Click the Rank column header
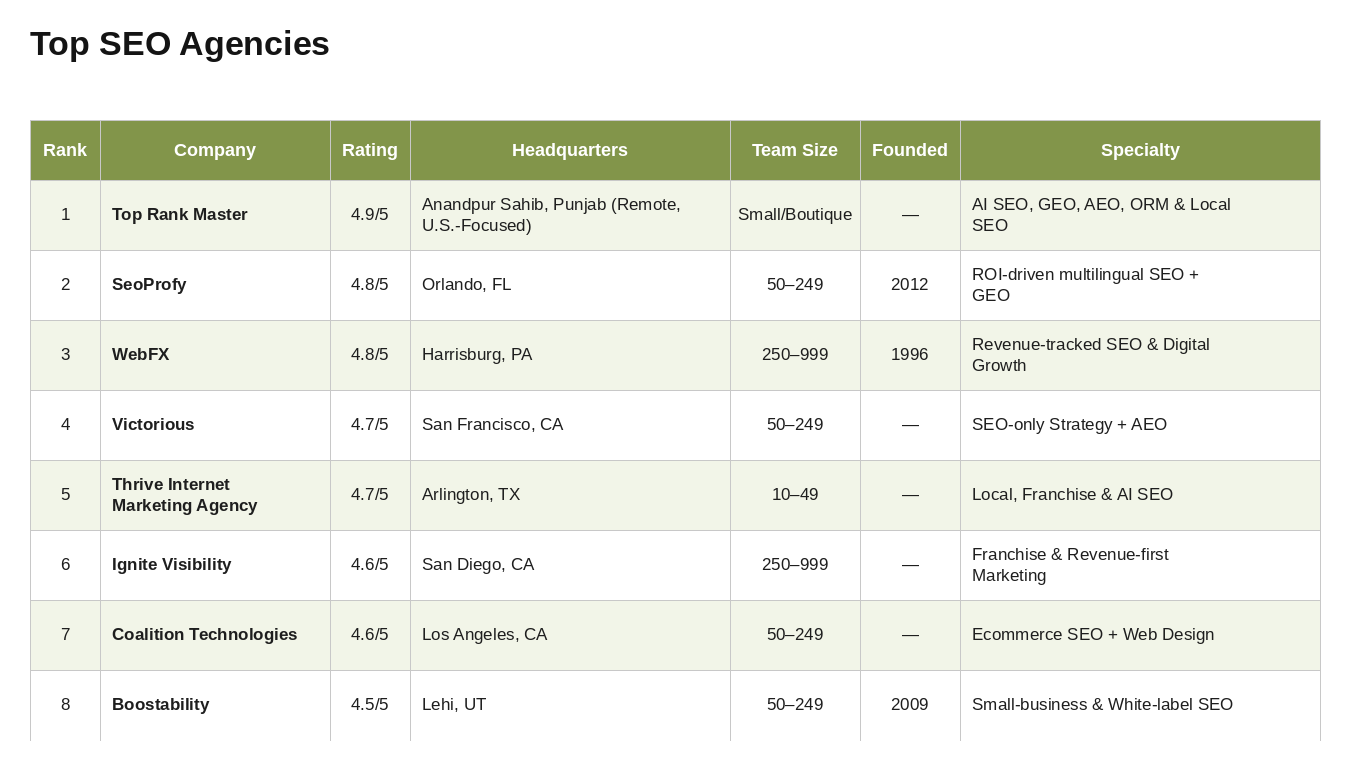 click(x=65, y=150)
